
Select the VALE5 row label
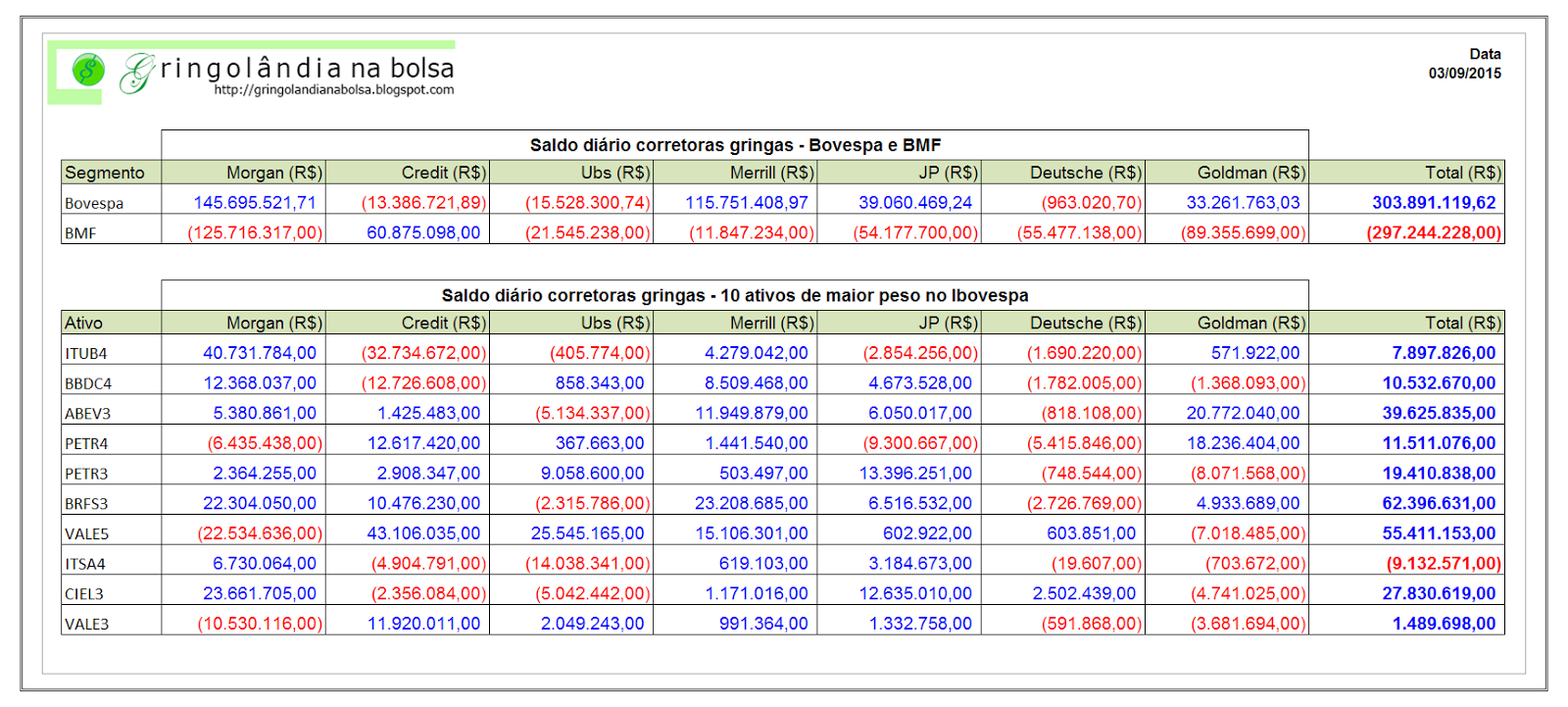point(86,534)
